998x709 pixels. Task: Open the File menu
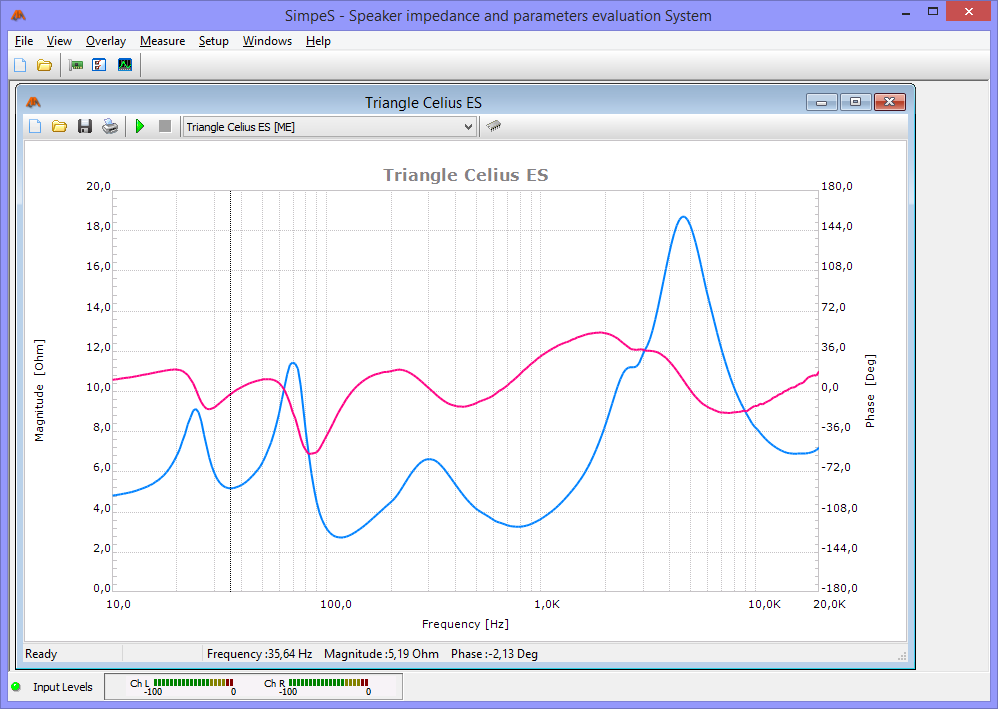click(24, 41)
